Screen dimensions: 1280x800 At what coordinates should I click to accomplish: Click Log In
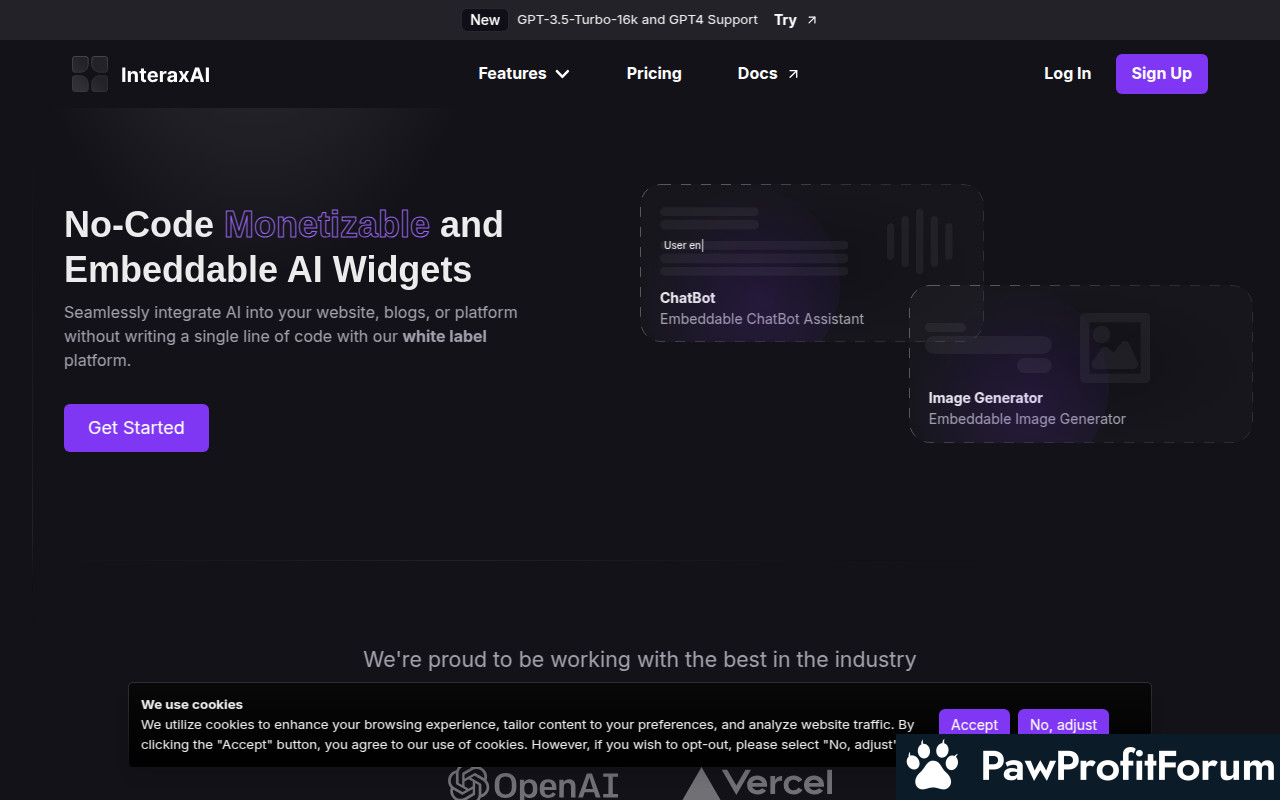click(x=1067, y=74)
